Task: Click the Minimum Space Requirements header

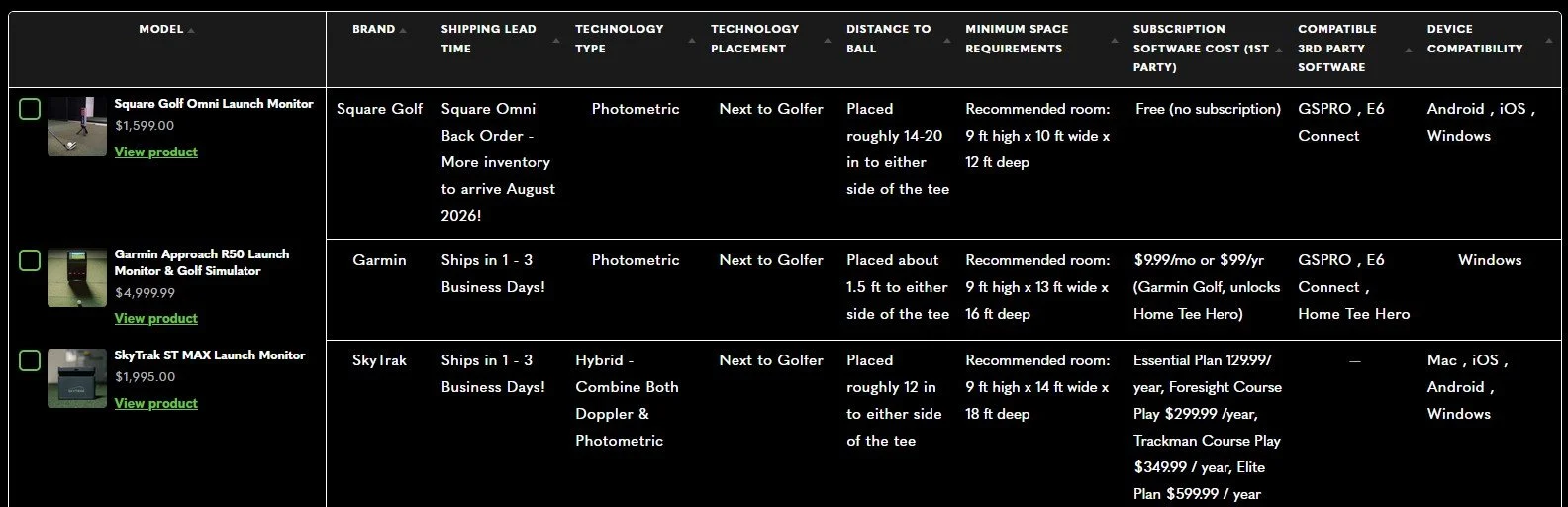Action: tap(1016, 39)
